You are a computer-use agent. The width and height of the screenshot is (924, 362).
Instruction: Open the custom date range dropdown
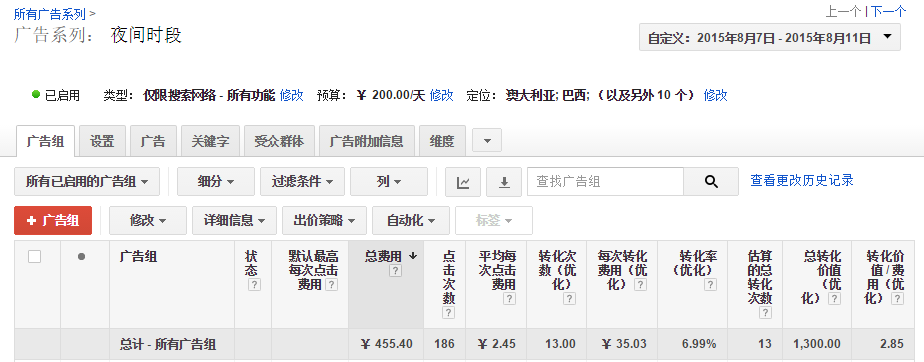click(x=770, y=37)
